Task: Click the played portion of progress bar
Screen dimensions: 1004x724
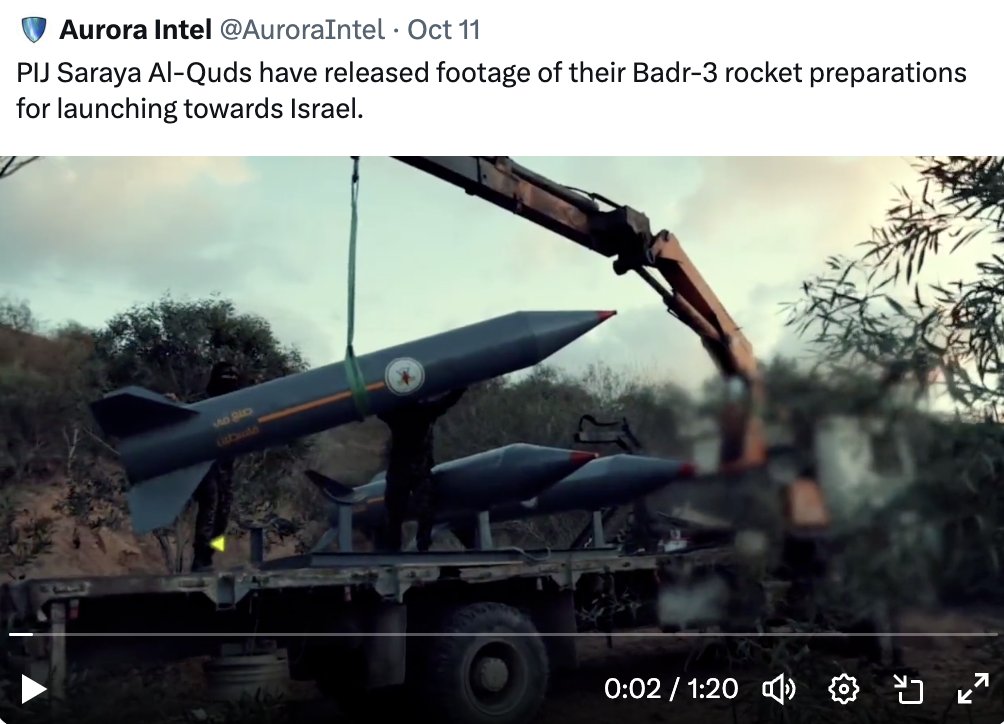Action: 20,634
